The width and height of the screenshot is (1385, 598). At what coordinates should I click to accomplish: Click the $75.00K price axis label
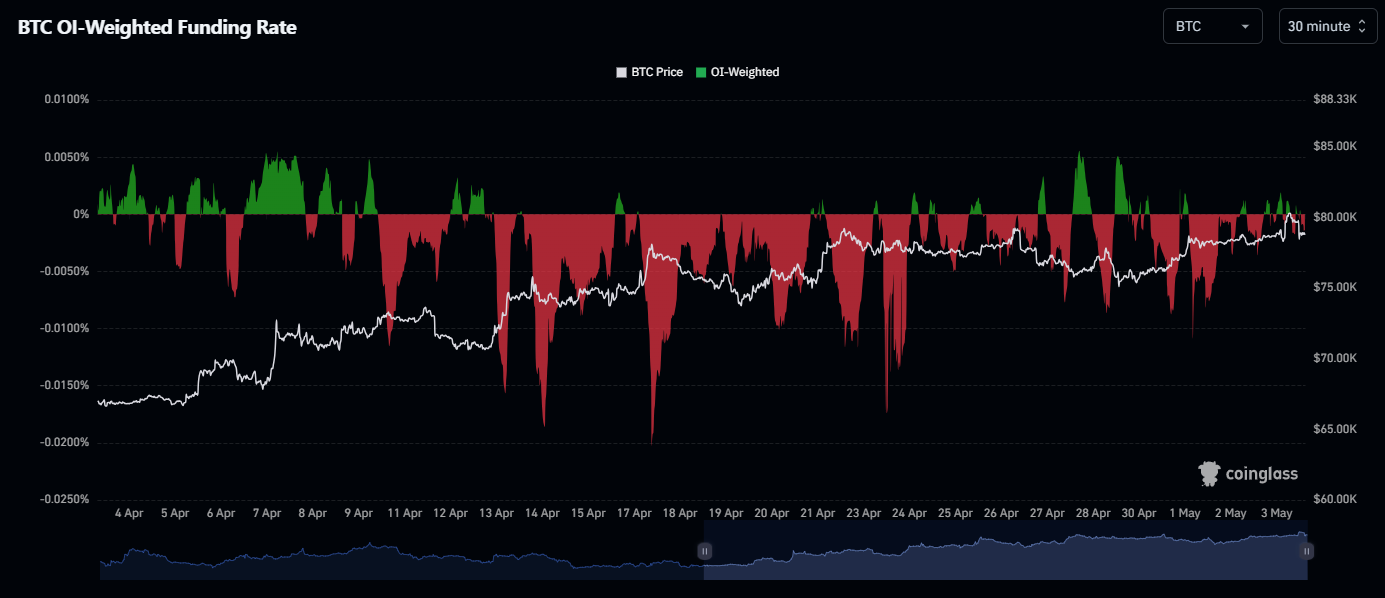click(x=1335, y=287)
